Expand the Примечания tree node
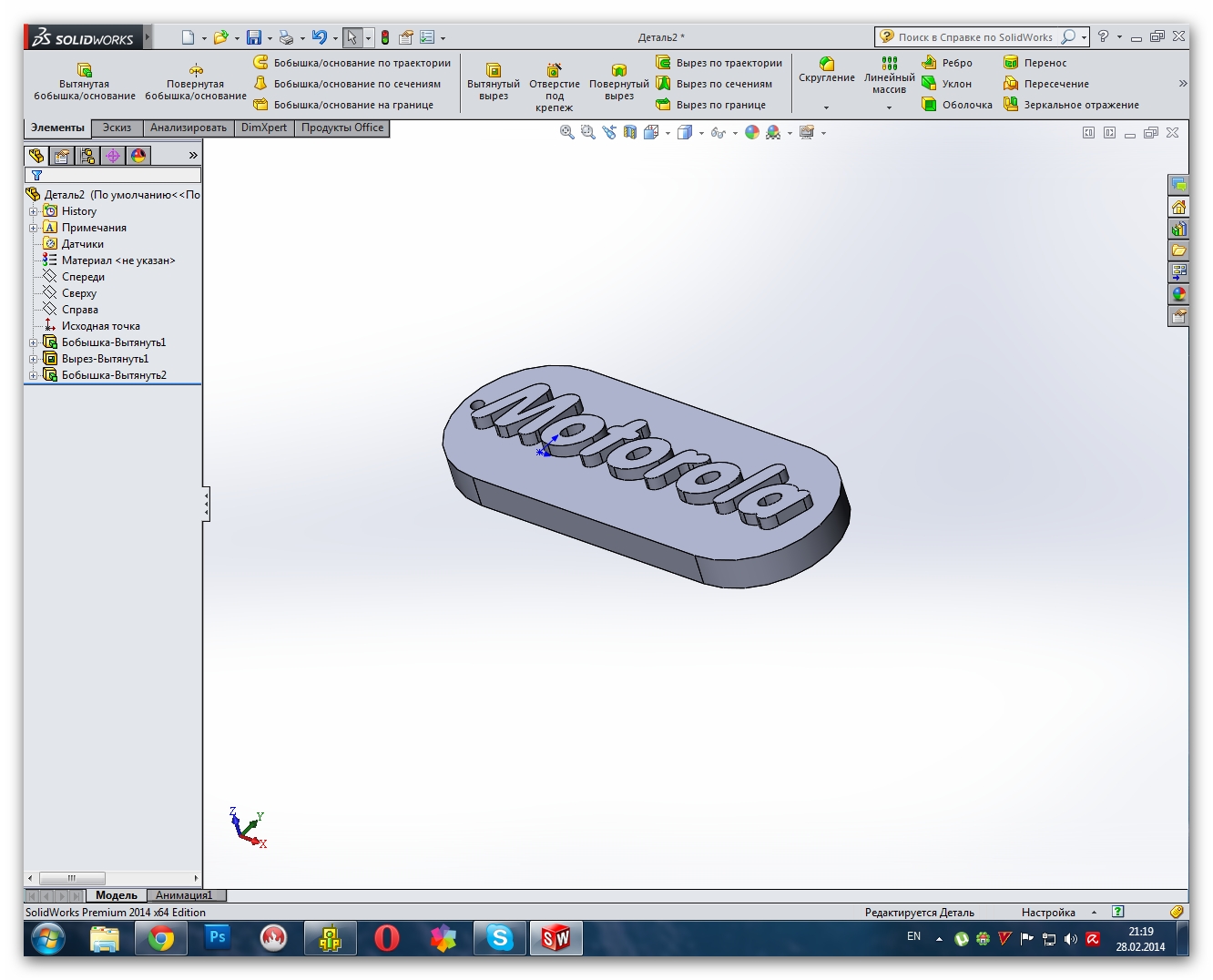The image size is (1213, 980). click(x=34, y=228)
